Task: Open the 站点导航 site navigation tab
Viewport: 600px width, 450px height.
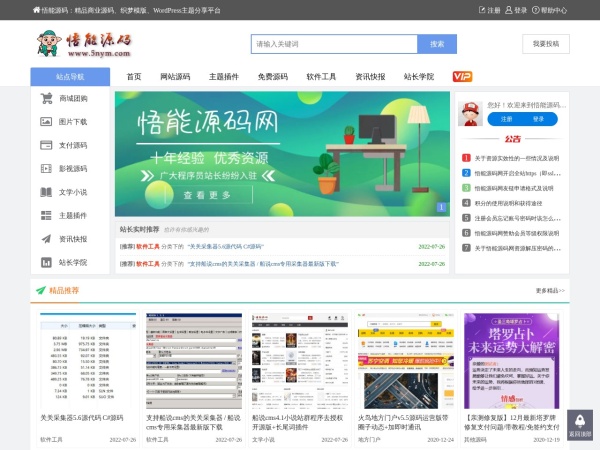Action: 70,77
